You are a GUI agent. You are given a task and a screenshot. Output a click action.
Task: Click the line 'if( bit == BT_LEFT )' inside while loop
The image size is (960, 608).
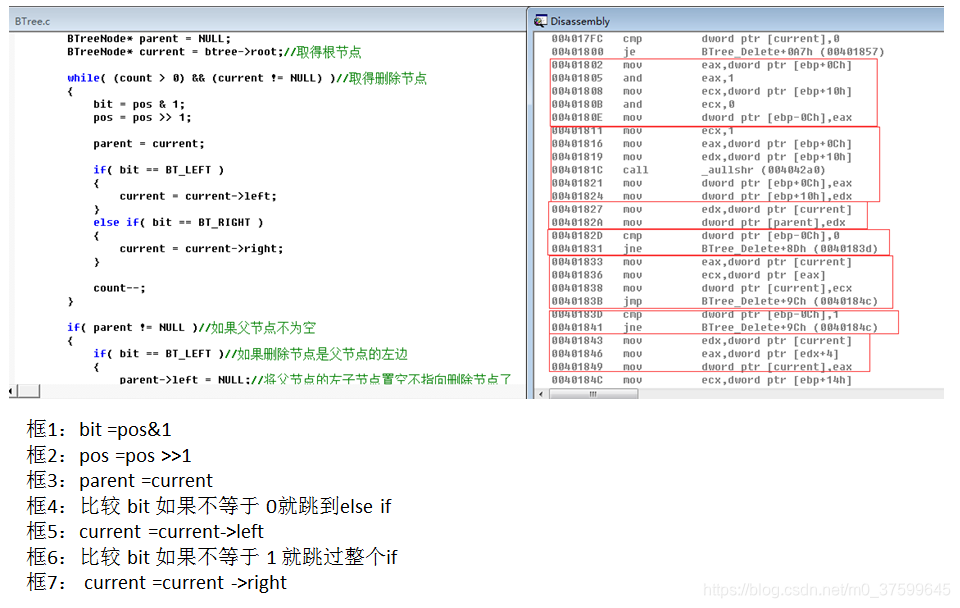pyautogui.click(x=159, y=170)
